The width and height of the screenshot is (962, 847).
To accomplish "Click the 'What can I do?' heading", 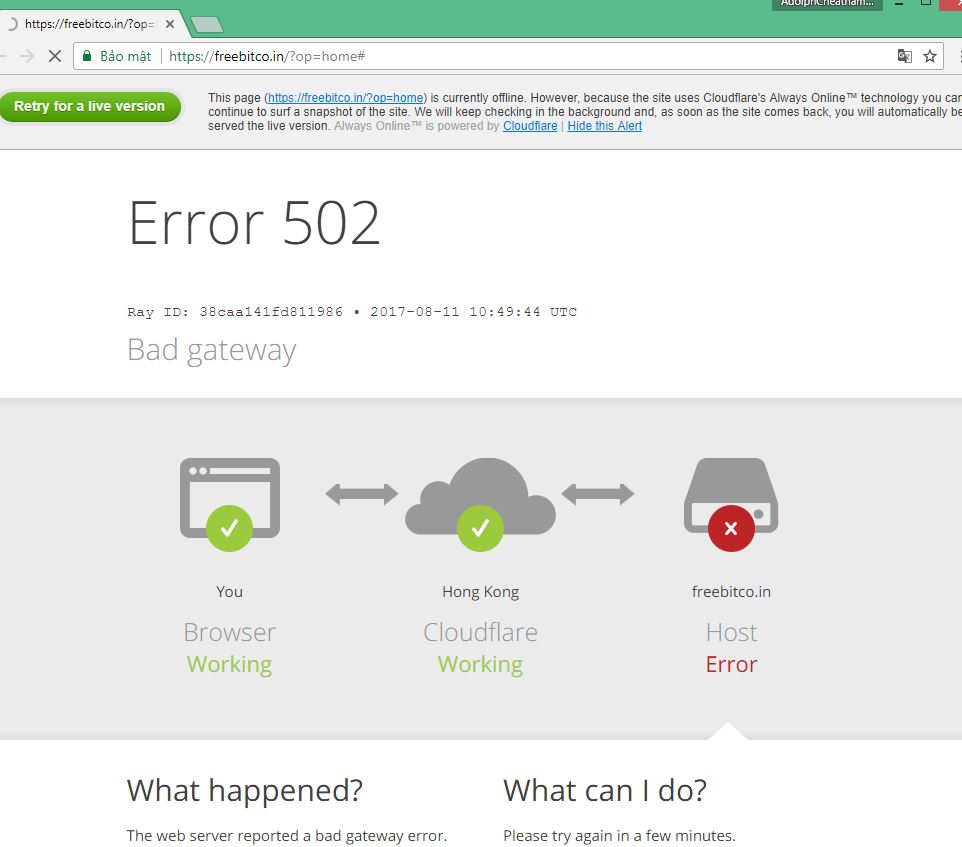I will (605, 791).
